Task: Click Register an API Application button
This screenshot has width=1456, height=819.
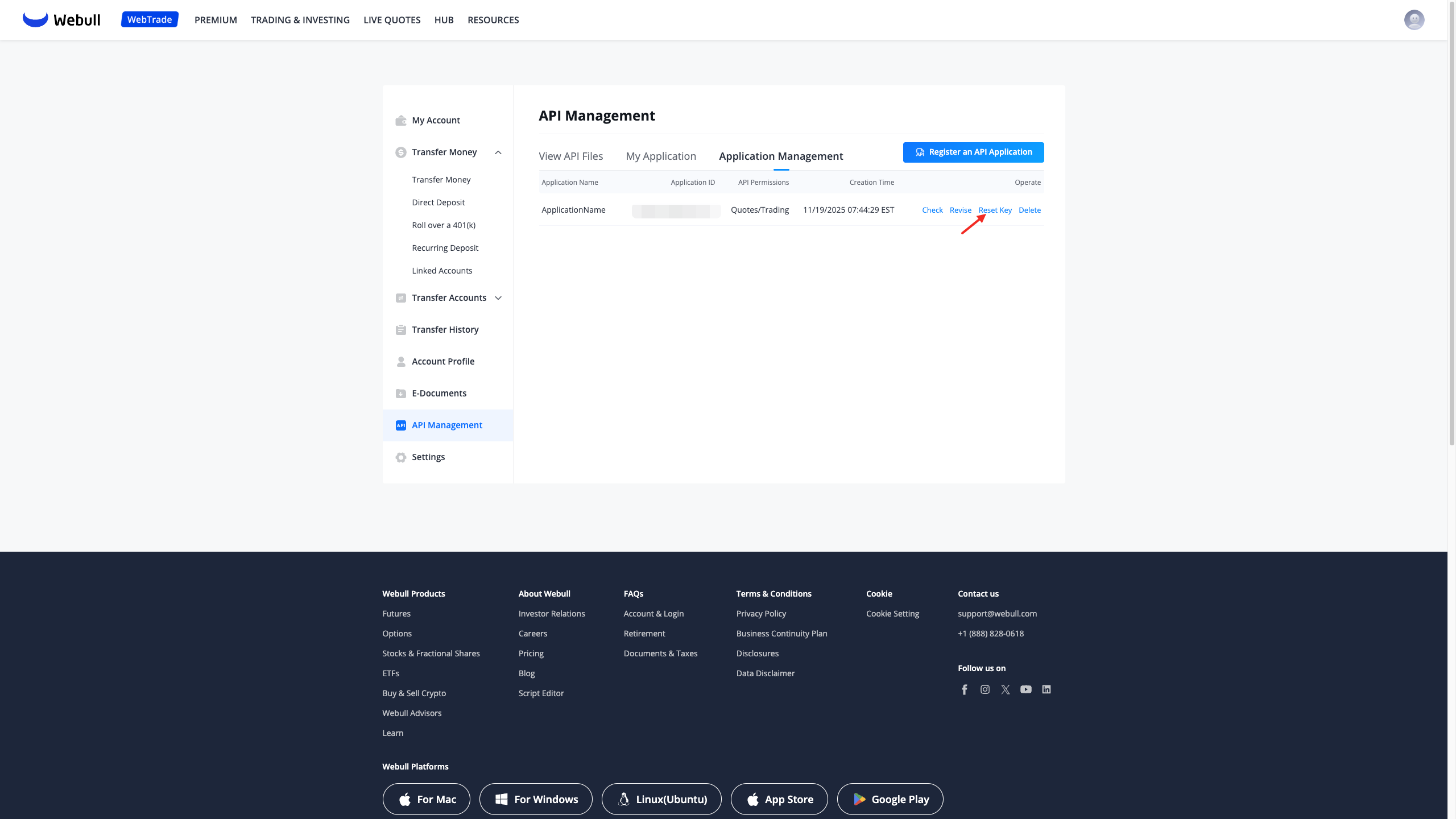Action: 973,152
